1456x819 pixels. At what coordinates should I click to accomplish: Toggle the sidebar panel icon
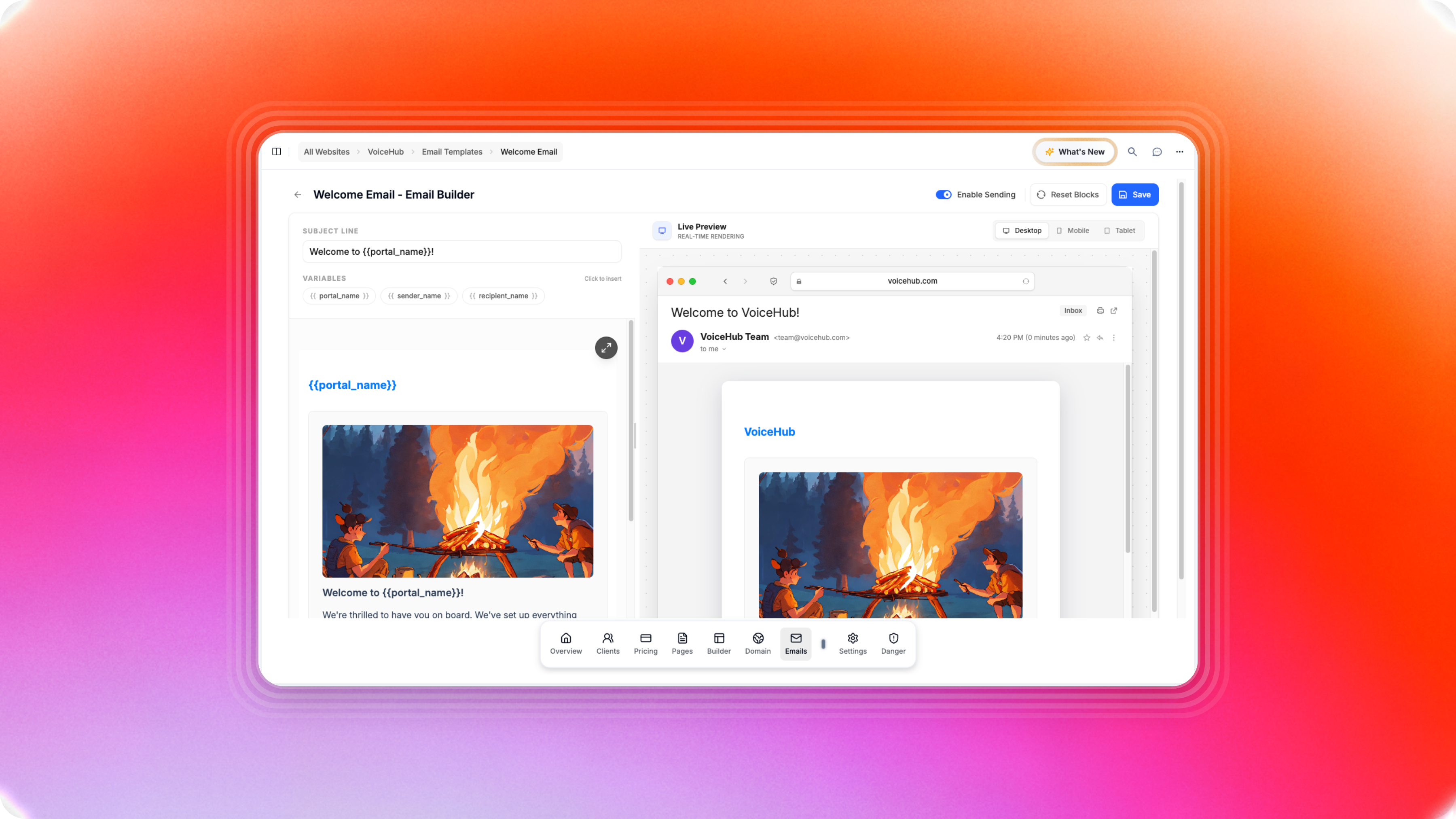(276, 152)
